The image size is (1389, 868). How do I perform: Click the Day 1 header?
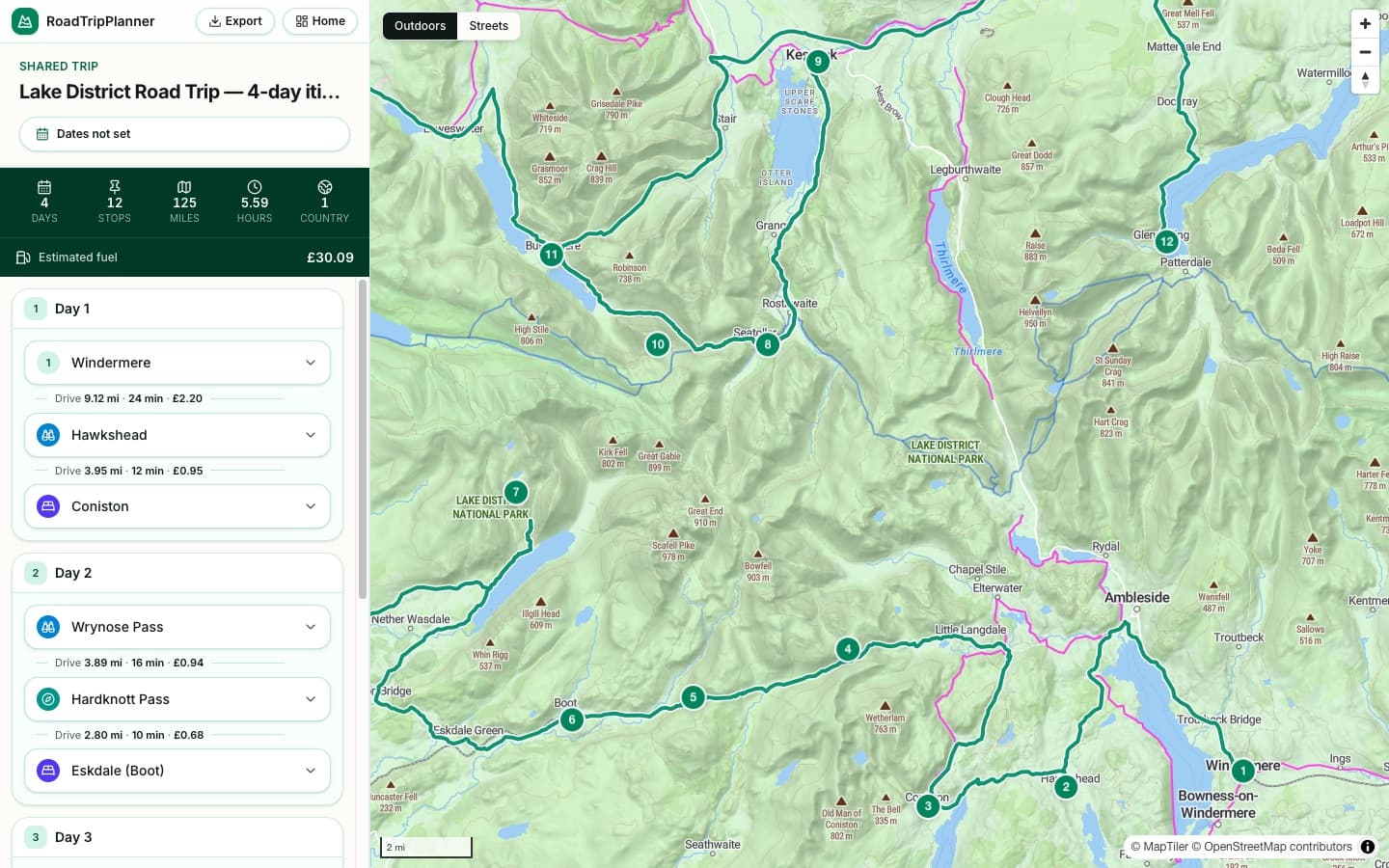[177, 309]
